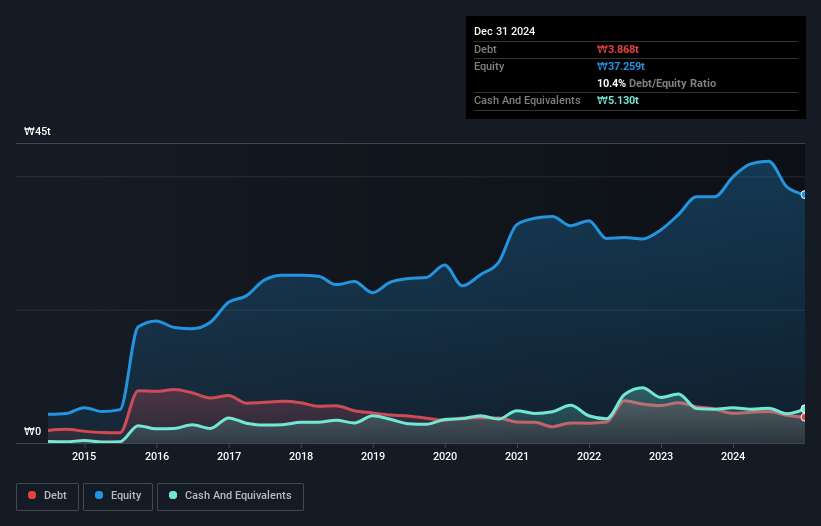Viewport: 821px width, 526px height.
Task: Select the red Debt endpoint marker
Action: (804, 417)
